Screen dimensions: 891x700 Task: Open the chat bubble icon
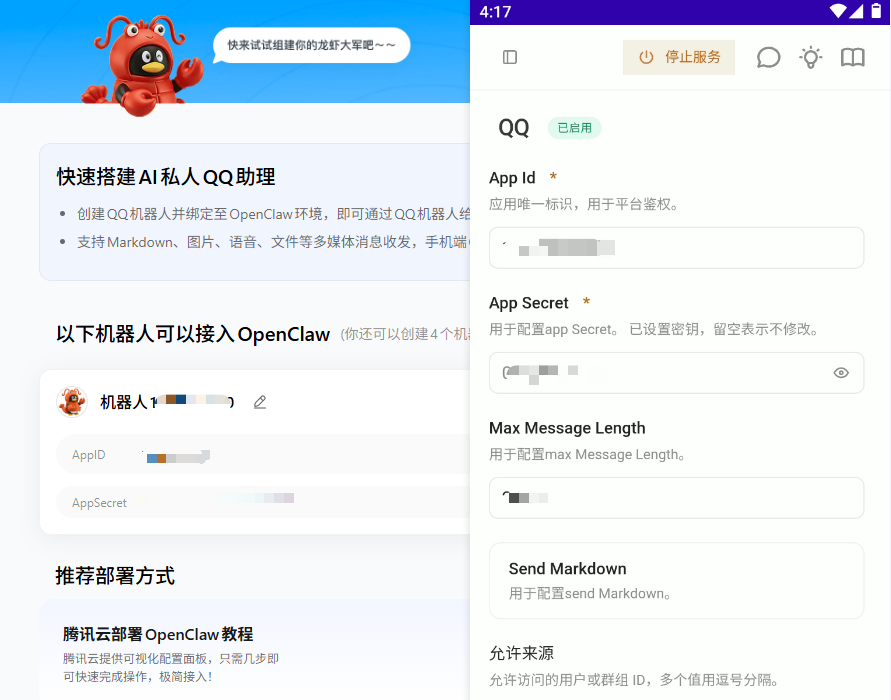768,57
